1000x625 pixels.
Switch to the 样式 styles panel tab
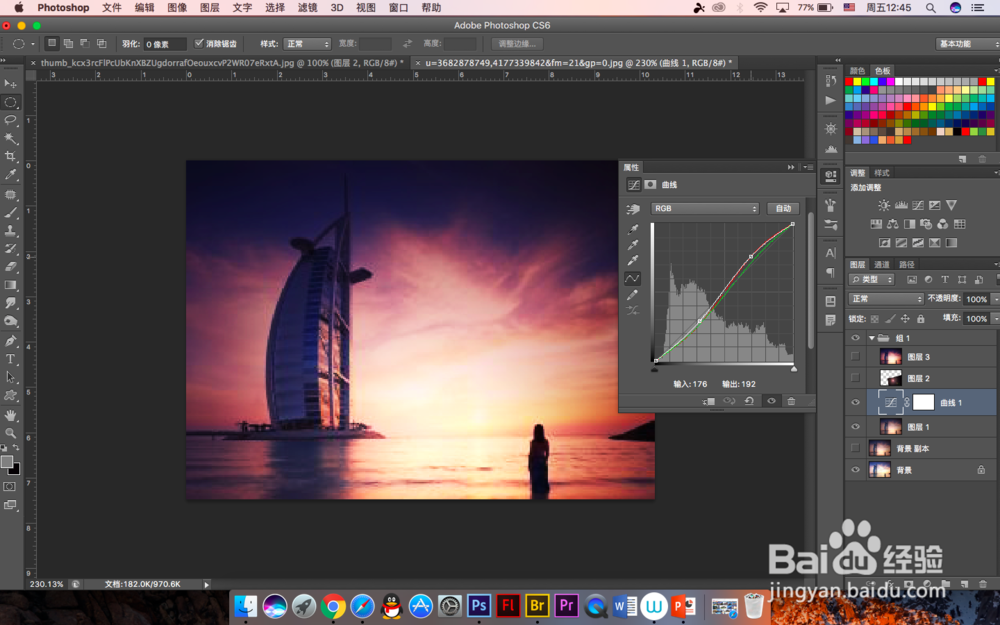[x=882, y=173]
